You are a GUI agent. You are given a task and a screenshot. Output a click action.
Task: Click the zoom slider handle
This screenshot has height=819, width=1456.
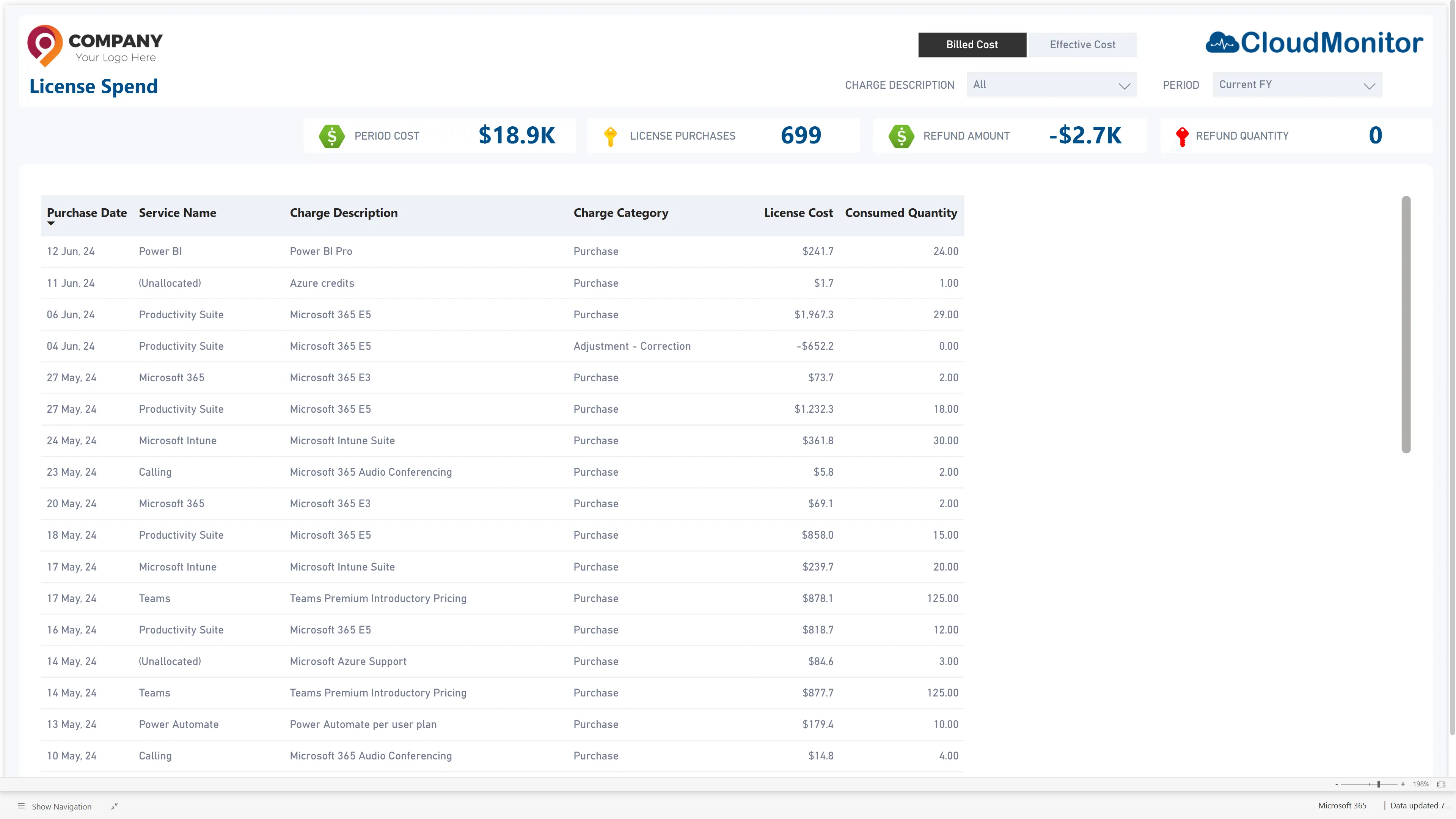pos(1379,784)
